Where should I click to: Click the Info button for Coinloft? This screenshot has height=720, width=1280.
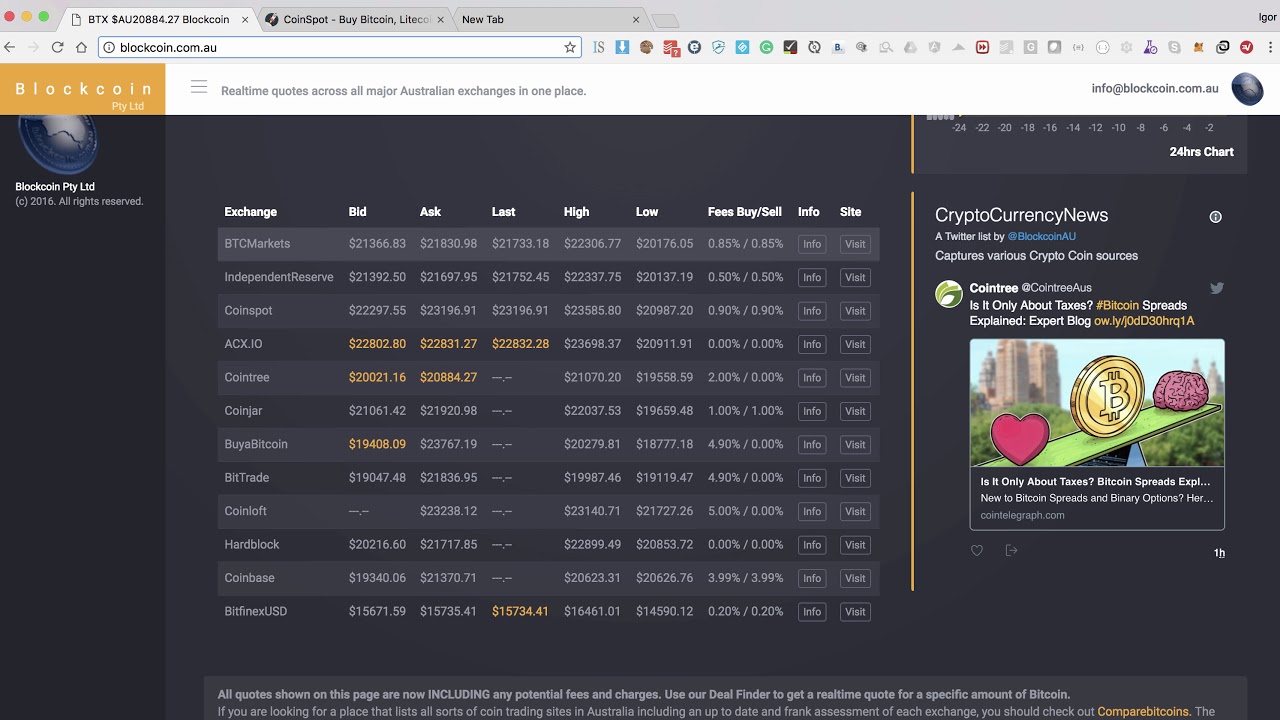click(812, 511)
